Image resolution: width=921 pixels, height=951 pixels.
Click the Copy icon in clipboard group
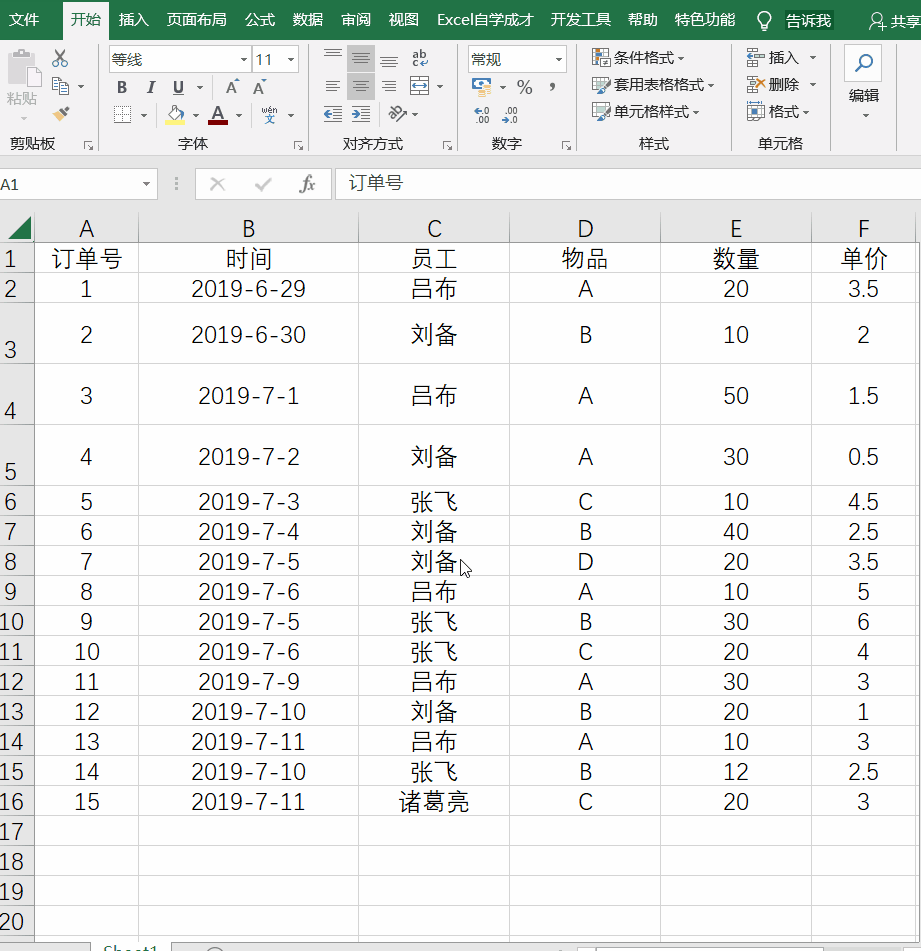(x=60, y=86)
